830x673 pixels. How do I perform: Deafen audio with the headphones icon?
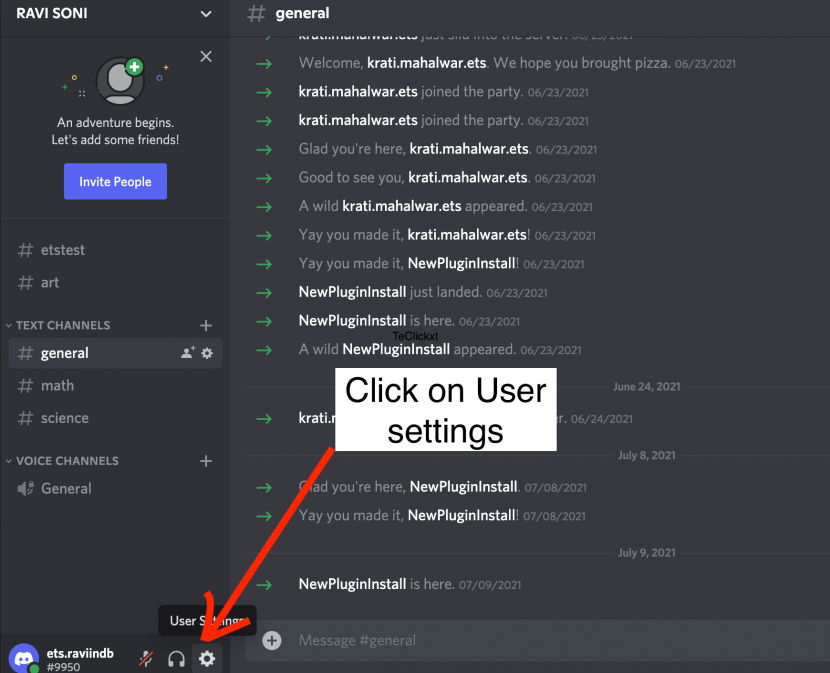[x=176, y=658]
